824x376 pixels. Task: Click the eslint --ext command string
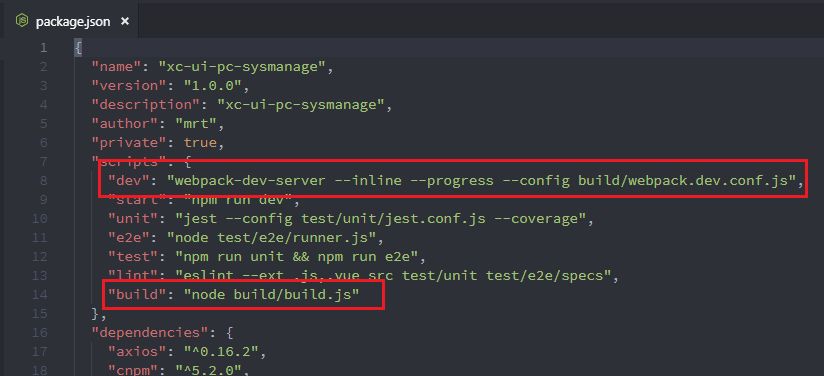pyautogui.click(x=393, y=275)
